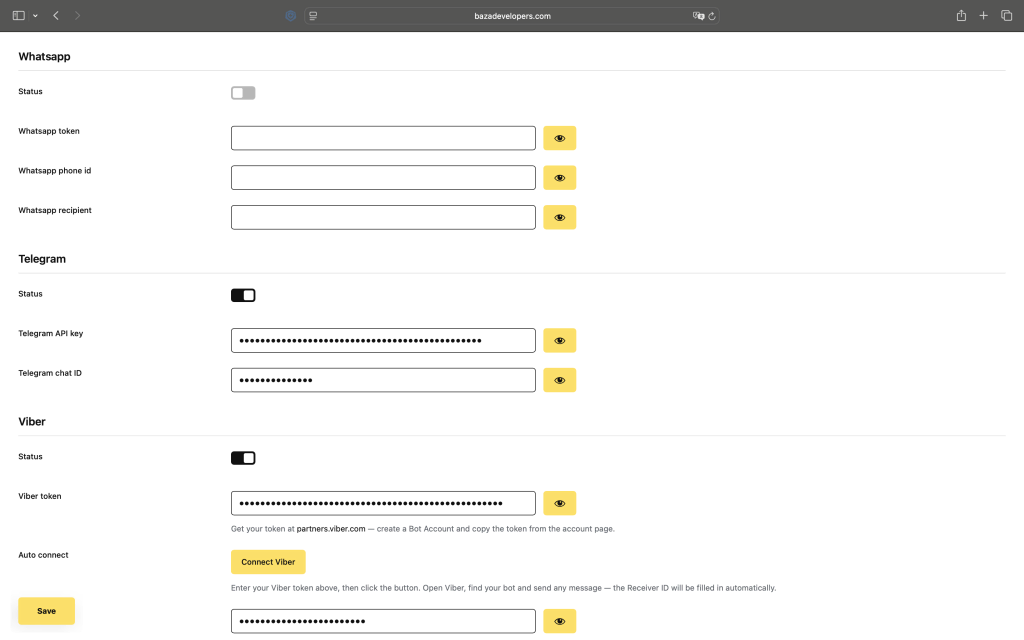1024x640 pixels.
Task: Unmask the Viber Receiver ID field
Action: point(560,621)
